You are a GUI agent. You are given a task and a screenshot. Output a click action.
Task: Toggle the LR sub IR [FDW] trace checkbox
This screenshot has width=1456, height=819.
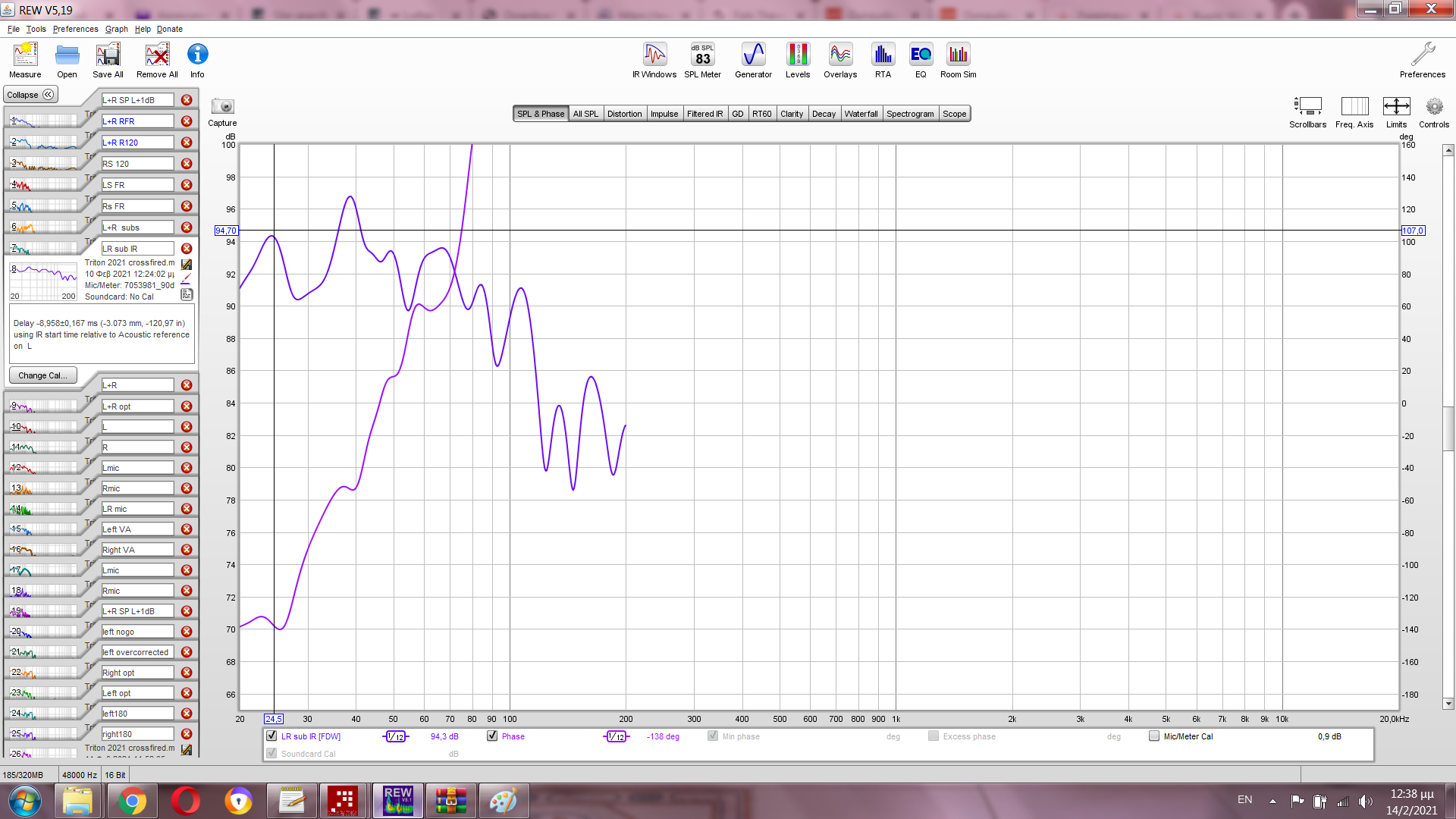coord(271,736)
